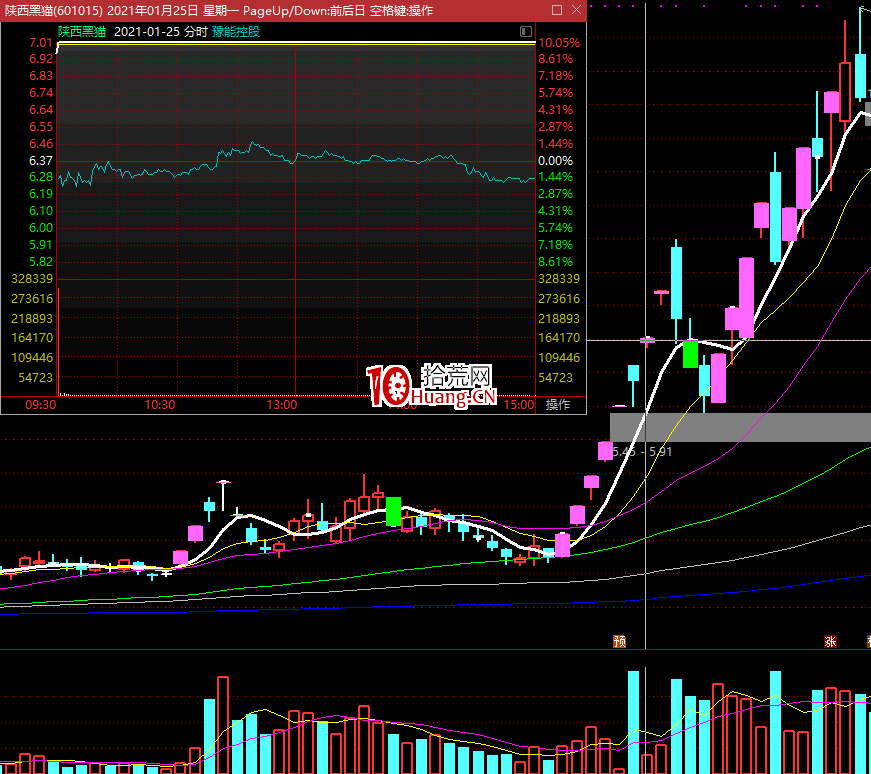Click the white 6.37 previous close price label
This screenshot has height=774, width=871.
[41, 161]
